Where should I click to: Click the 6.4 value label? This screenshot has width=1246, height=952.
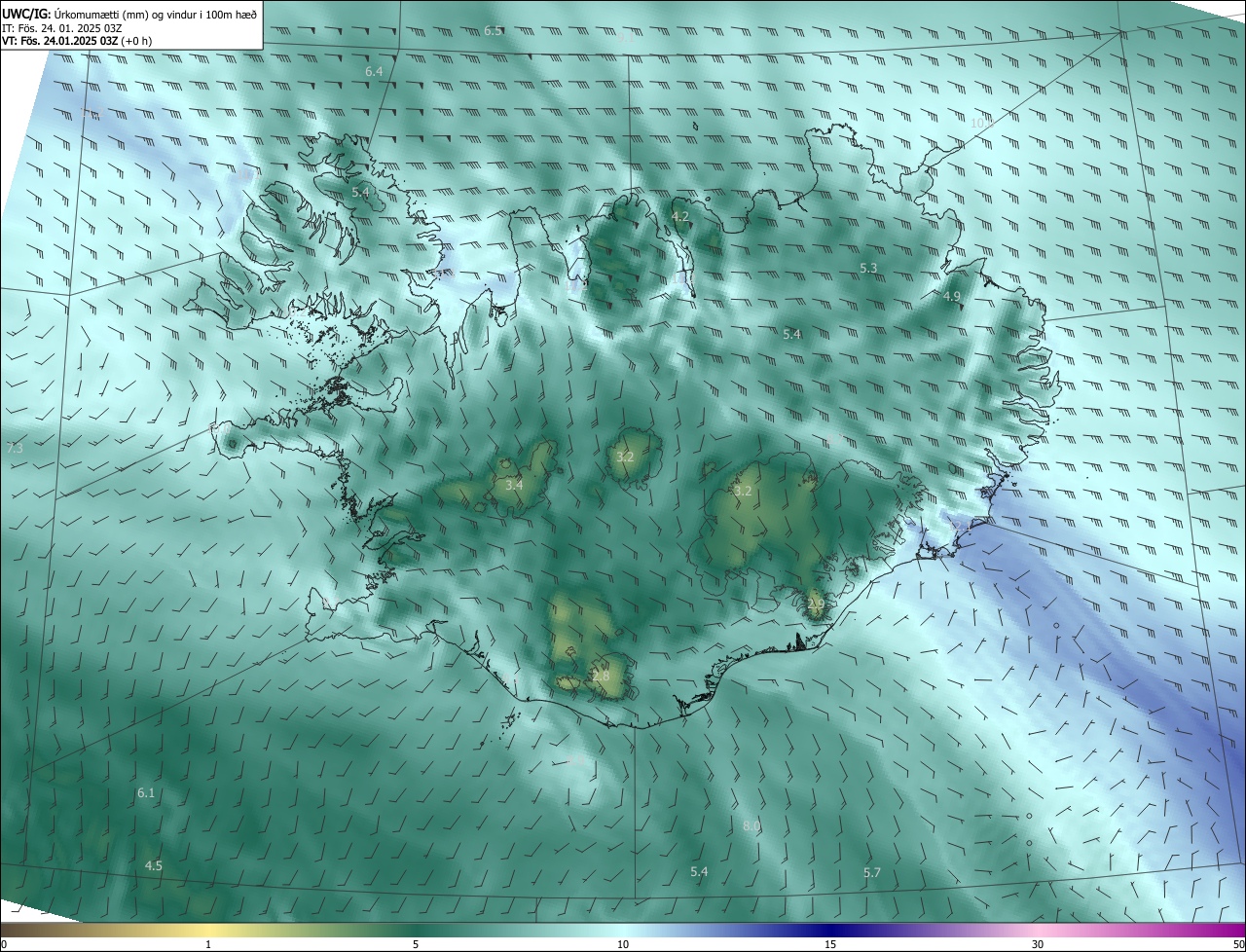(x=374, y=72)
